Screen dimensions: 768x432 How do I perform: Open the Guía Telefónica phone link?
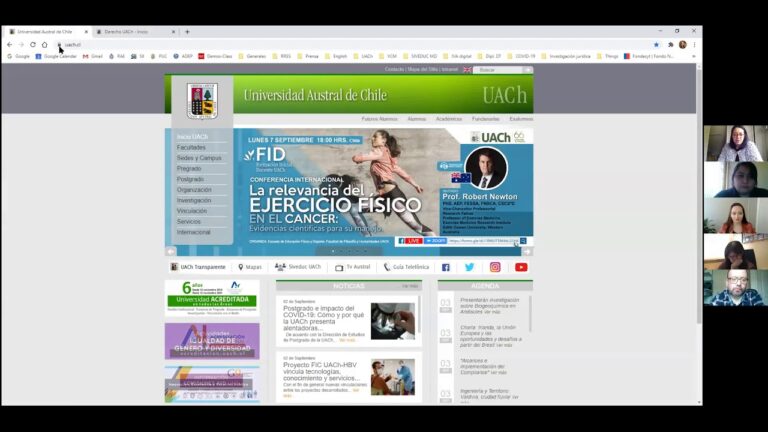406,267
